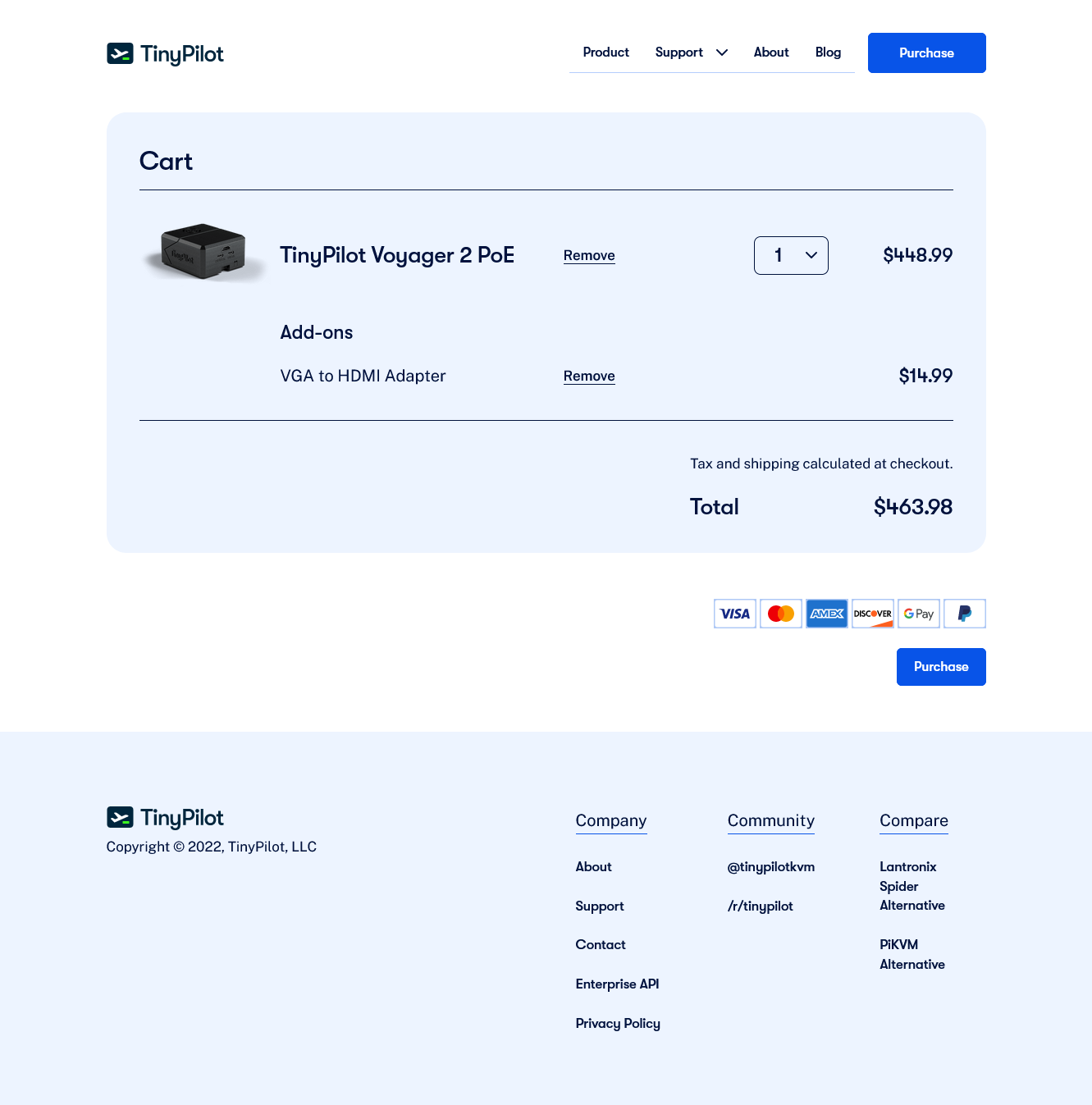
Task: Visit the /r/tinypilot community link
Action: [761, 906]
